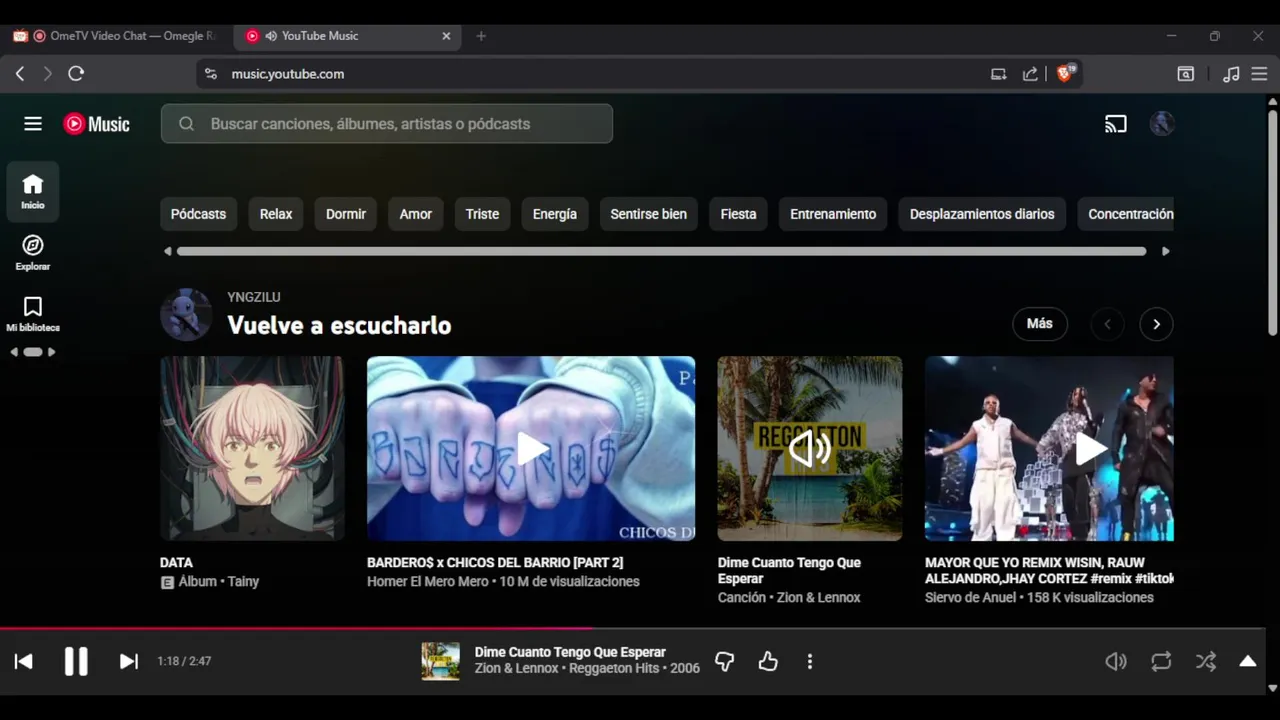The image size is (1280, 720).
Task: Click the YouTube Music logo
Action: [x=97, y=124]
